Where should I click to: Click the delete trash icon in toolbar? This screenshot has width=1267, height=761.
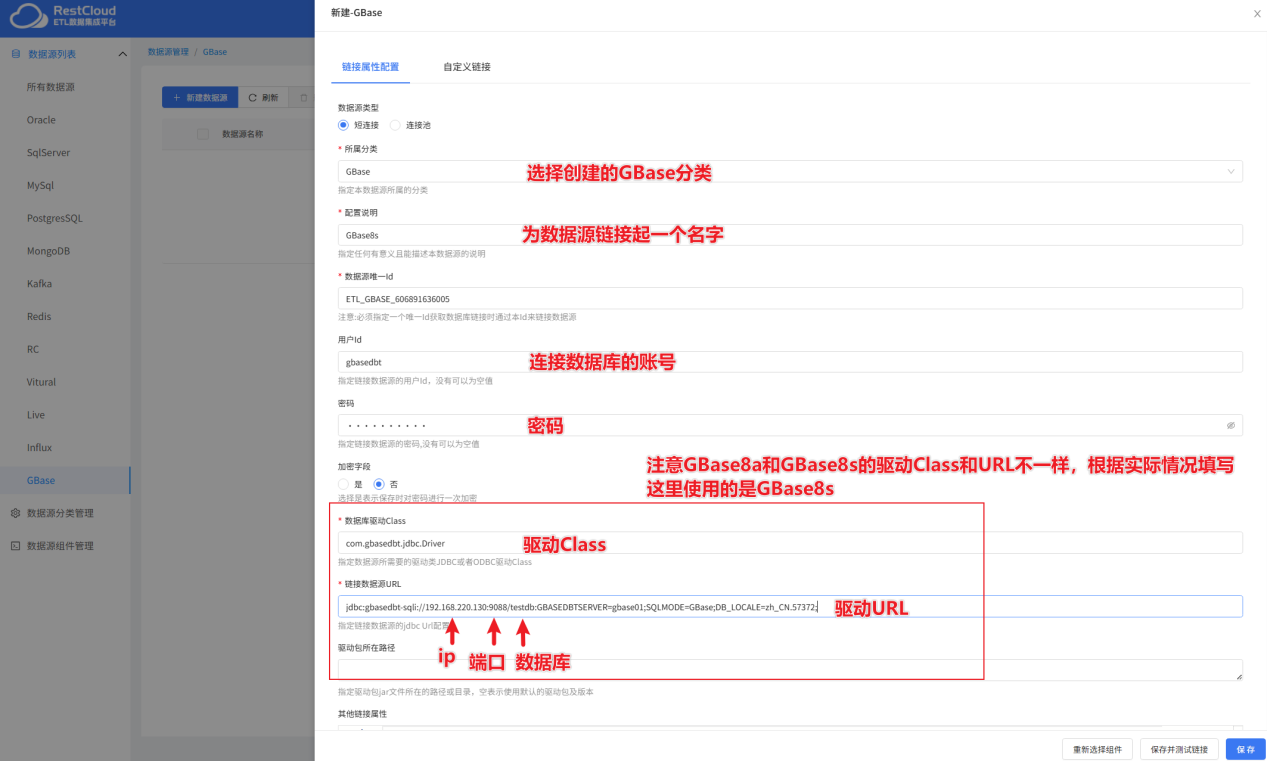[x=304, y=97]
